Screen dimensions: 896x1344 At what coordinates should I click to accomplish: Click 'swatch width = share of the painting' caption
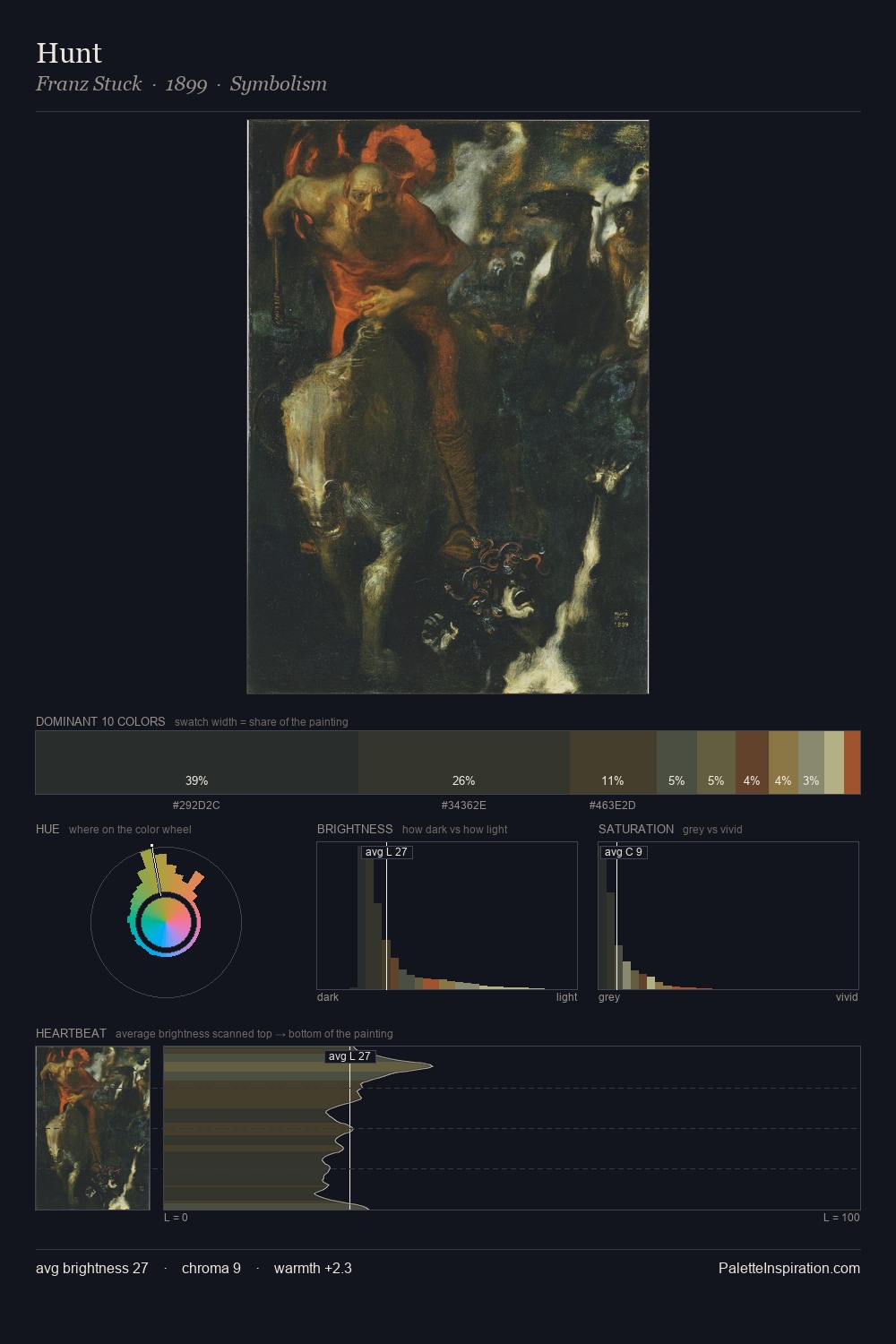tap(262, 722)
